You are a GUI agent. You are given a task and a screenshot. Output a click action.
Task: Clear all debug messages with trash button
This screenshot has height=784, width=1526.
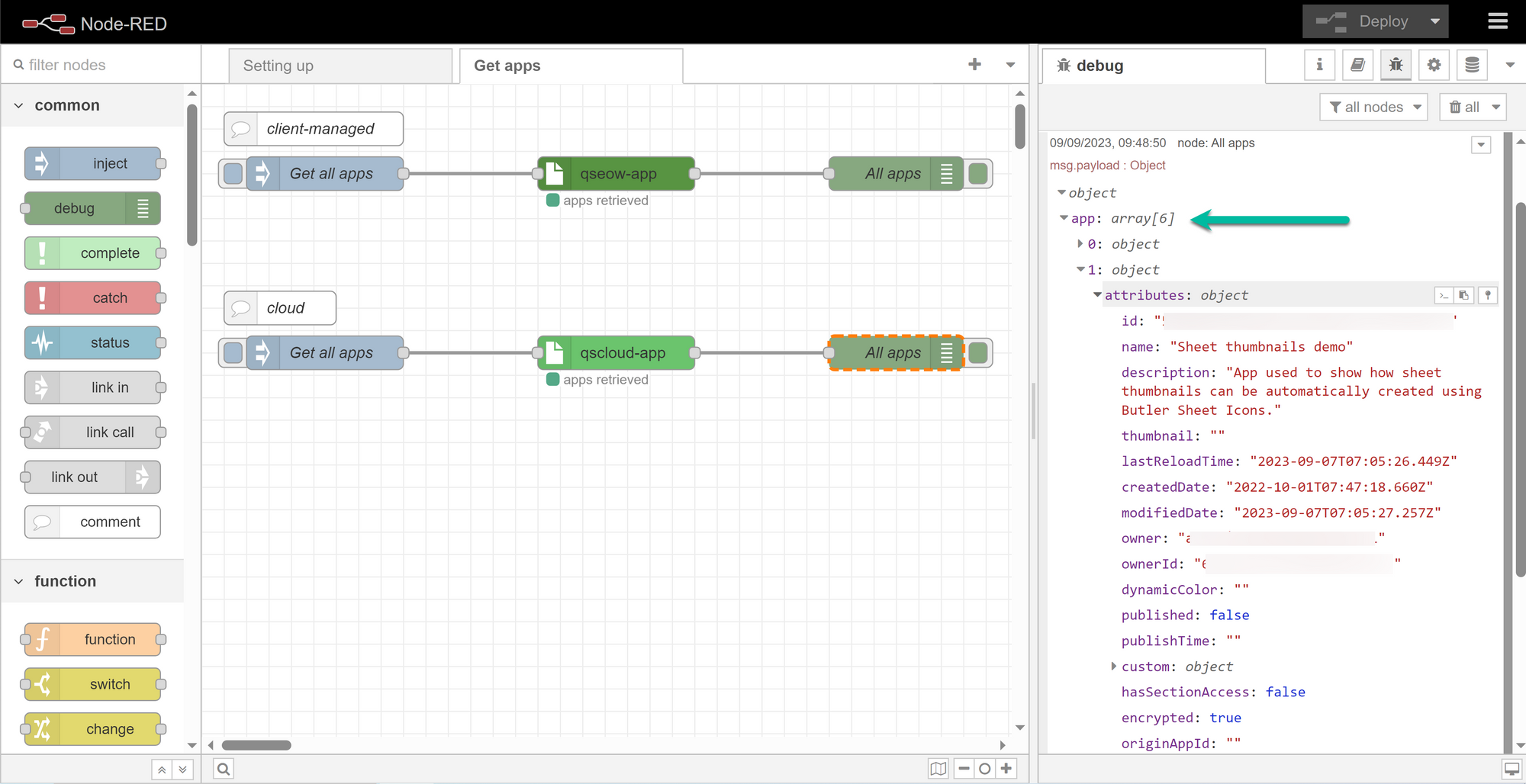click(x=1463, y=107)
